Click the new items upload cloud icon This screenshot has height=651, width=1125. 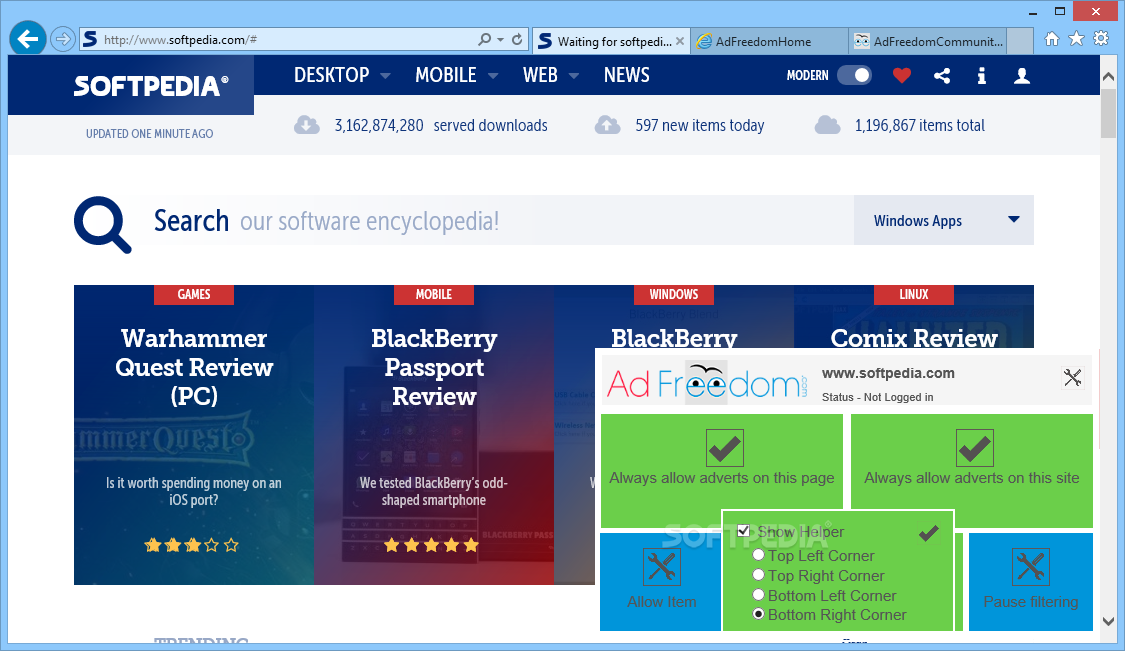point(608,125)
